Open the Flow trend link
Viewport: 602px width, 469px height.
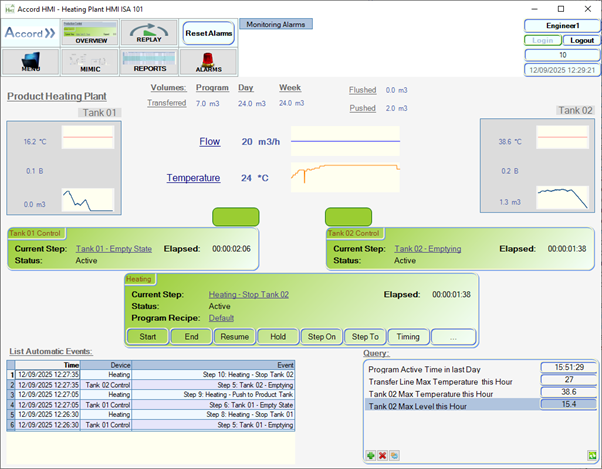(x=209, y=142)
